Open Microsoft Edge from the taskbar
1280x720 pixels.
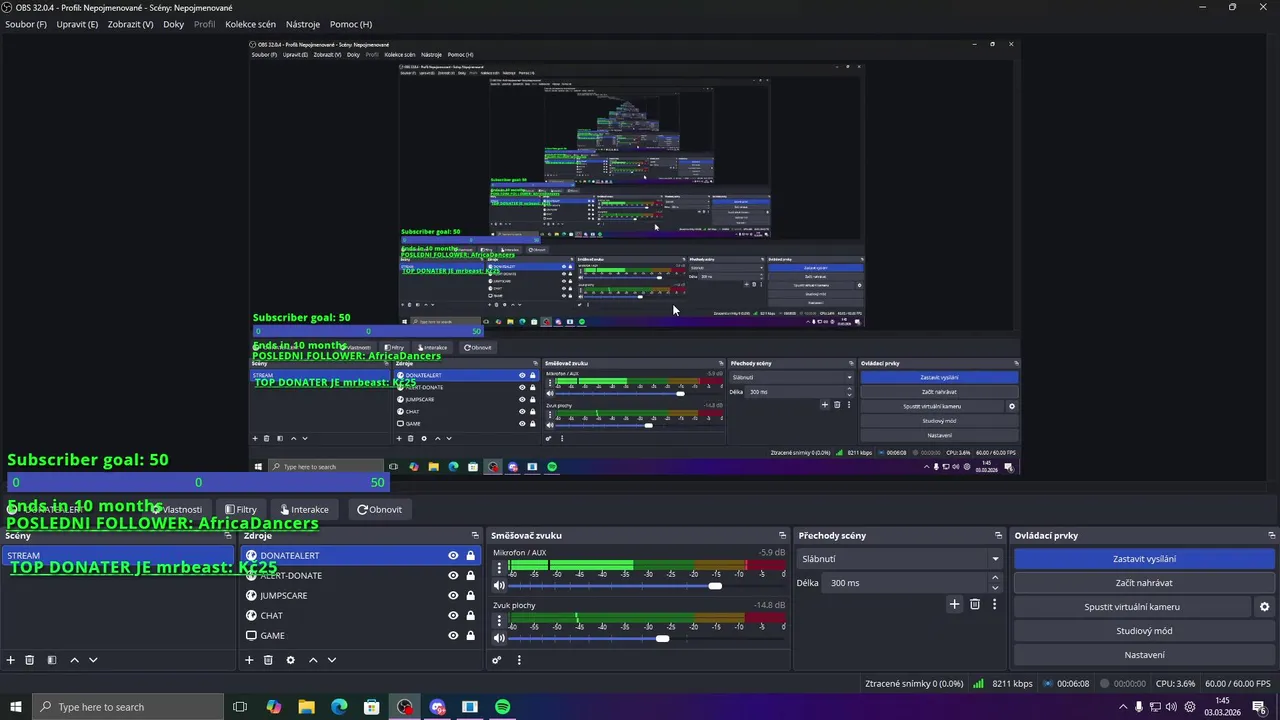coord(339,707)
